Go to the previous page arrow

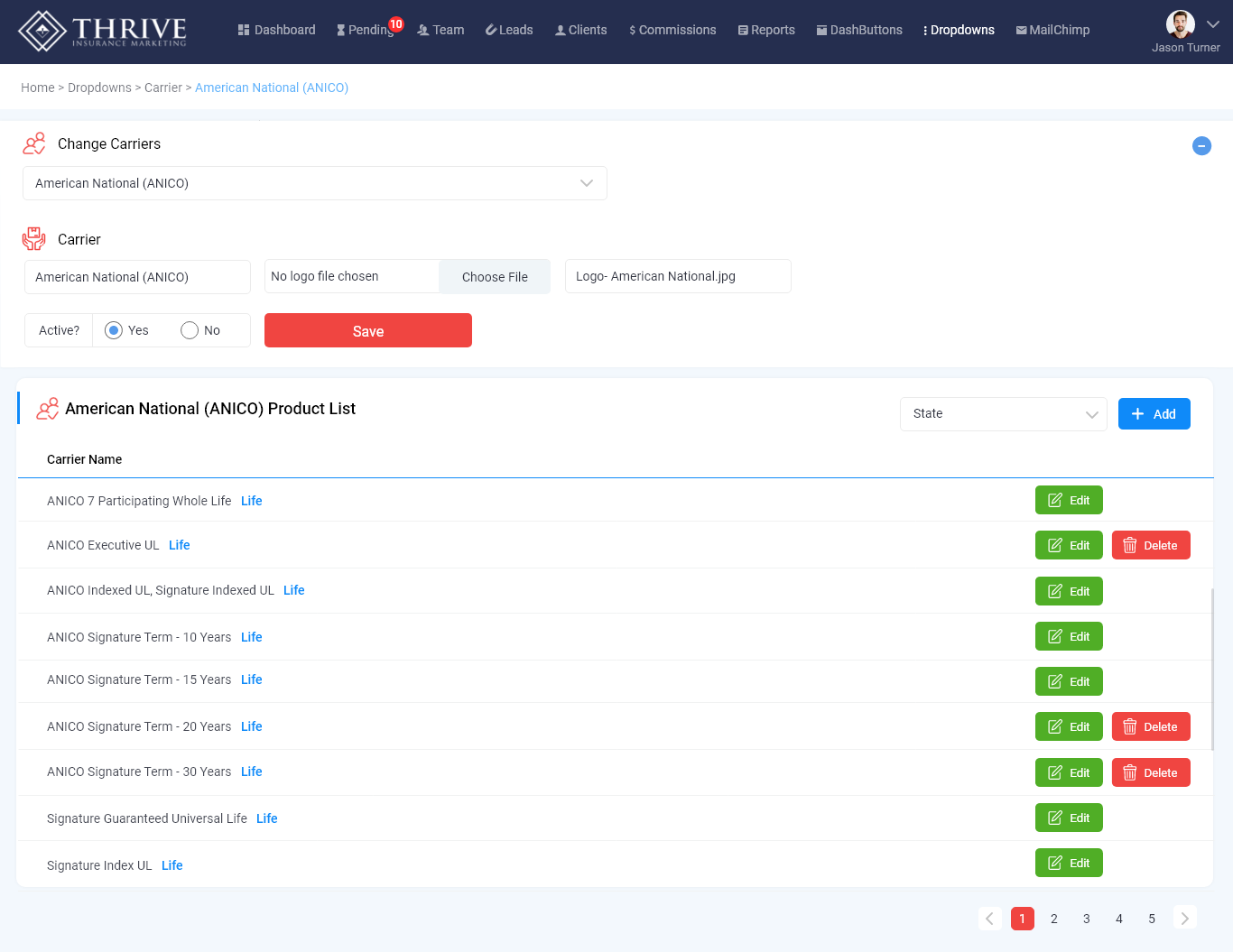tap(989, 919)
